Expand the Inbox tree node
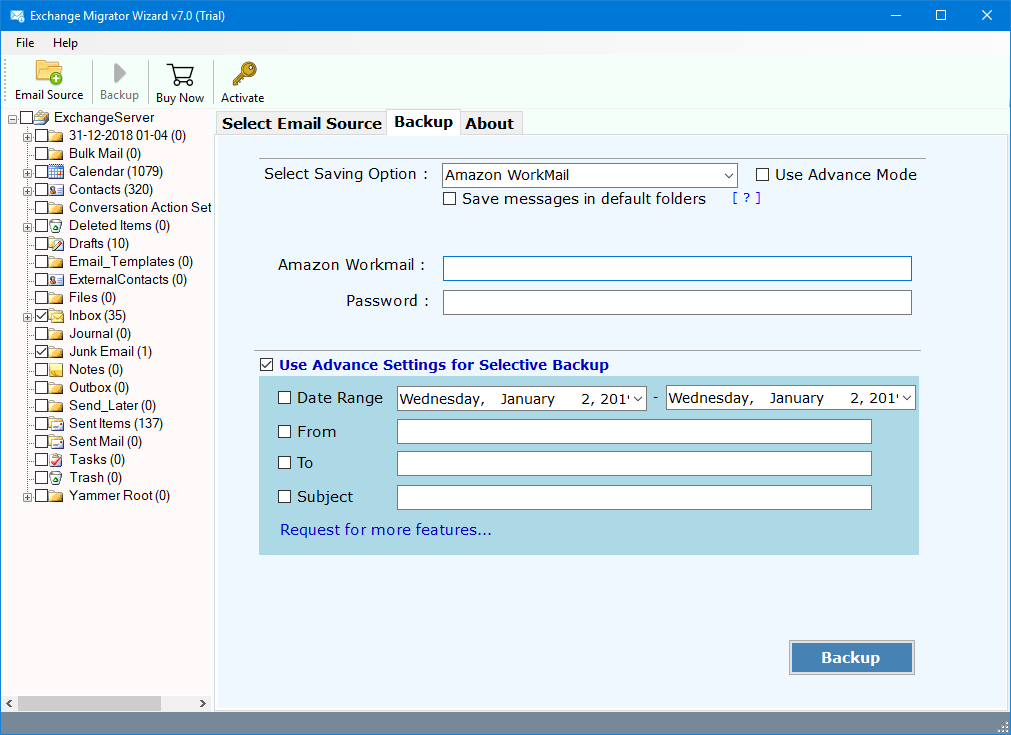The height and width of the screenshot is (735, 1011). (27, 318)
